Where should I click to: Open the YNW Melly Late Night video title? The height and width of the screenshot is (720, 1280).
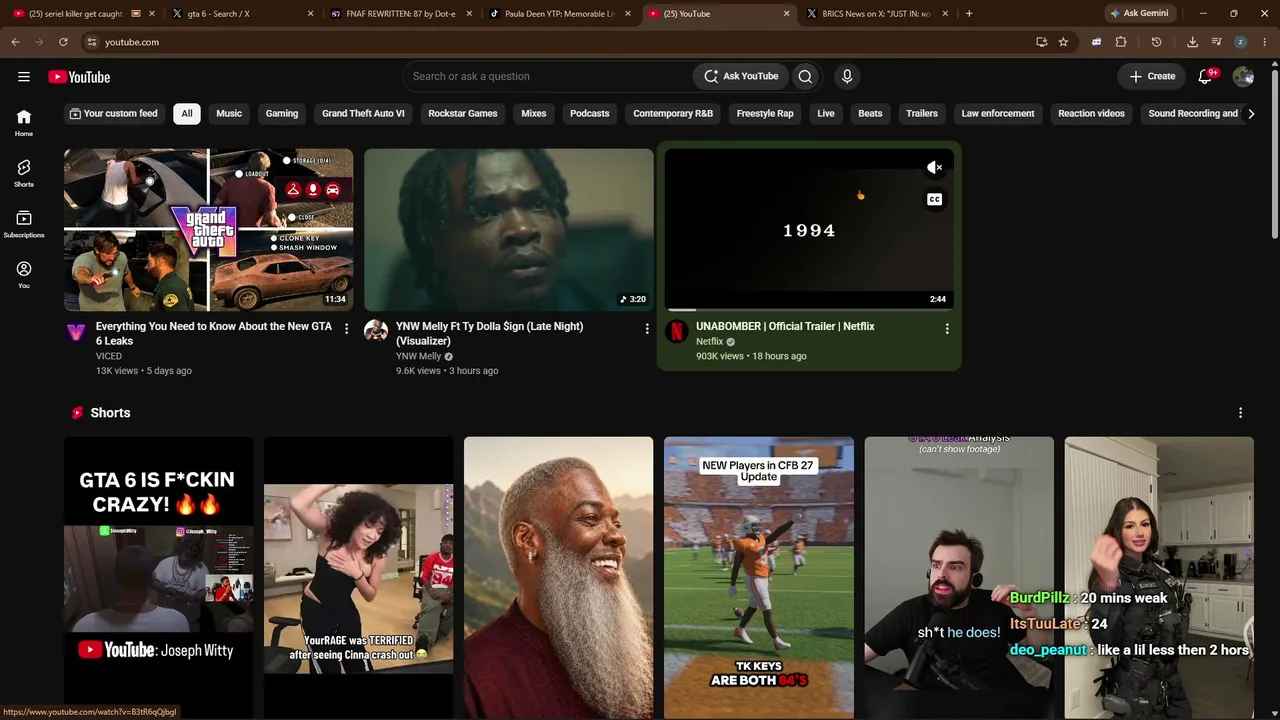coord(489,333)
